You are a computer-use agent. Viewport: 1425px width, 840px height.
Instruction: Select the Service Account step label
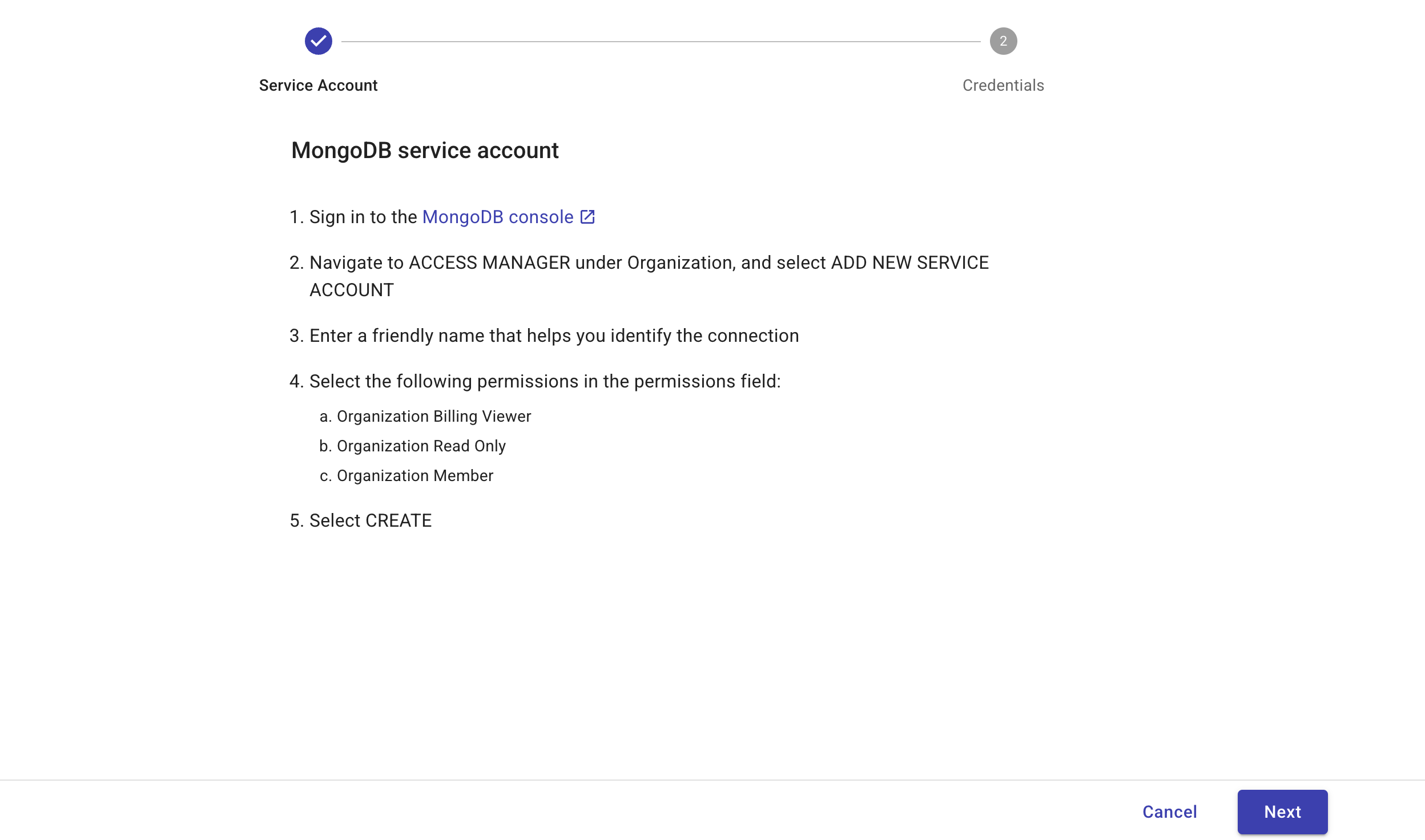point(318,84)
